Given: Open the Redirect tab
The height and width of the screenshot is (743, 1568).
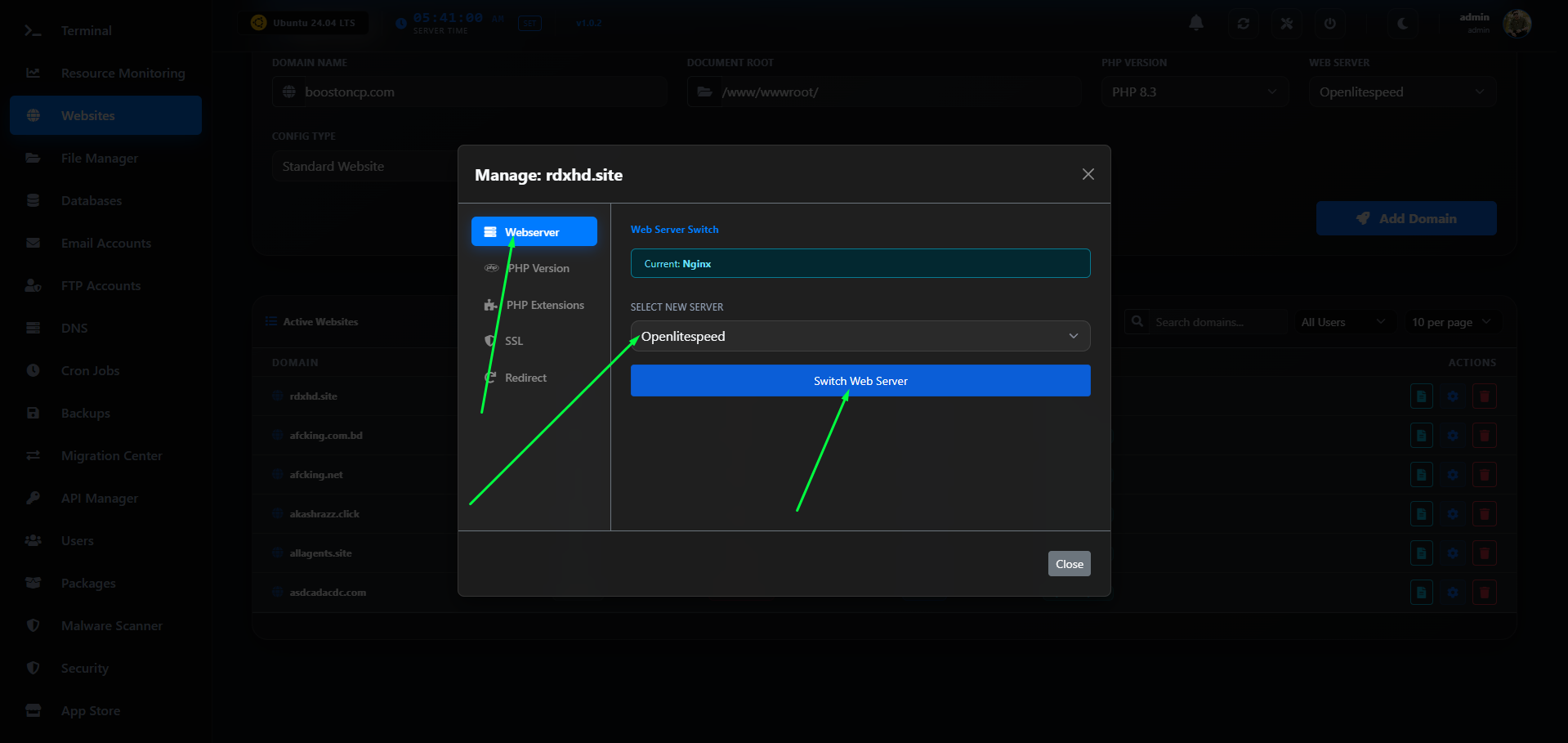Looking at the screenshot, I should pos(525,378).
